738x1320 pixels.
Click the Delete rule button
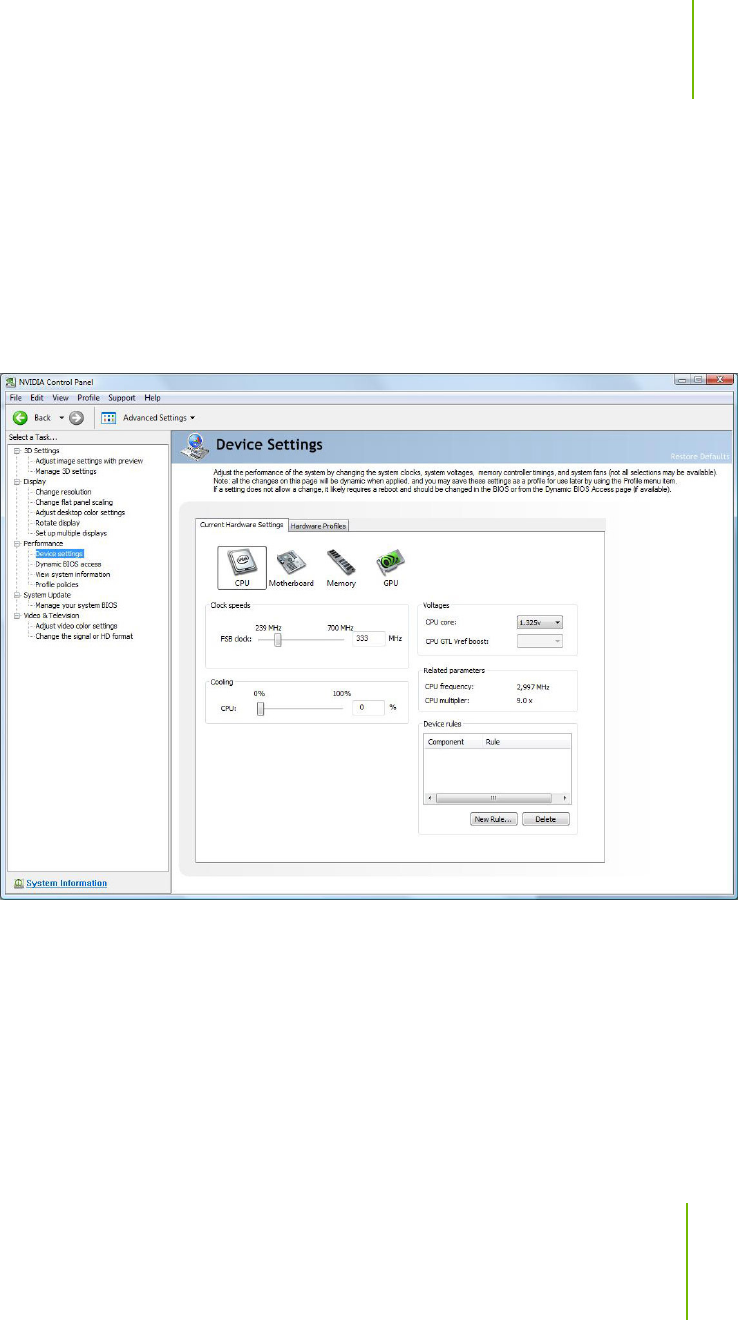pyautogui.click(x=546, y=819)
